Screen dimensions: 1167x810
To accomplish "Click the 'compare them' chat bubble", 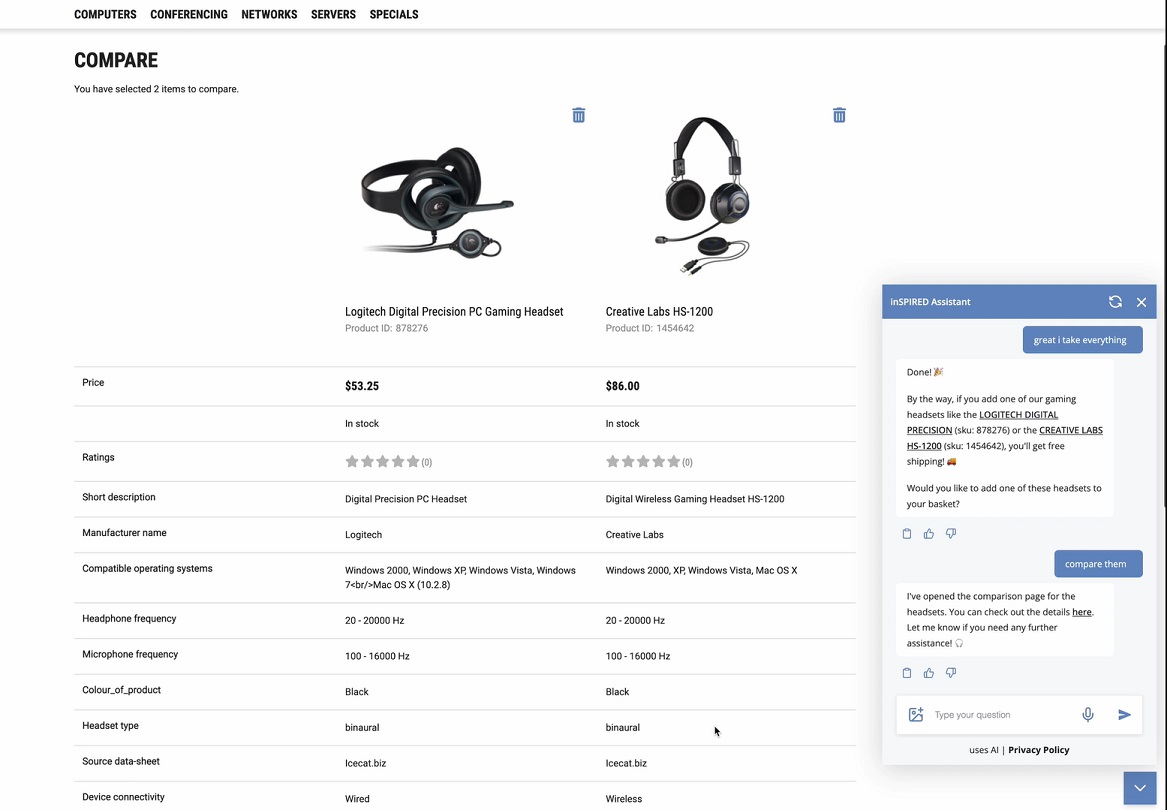I will click(1098, 564).
